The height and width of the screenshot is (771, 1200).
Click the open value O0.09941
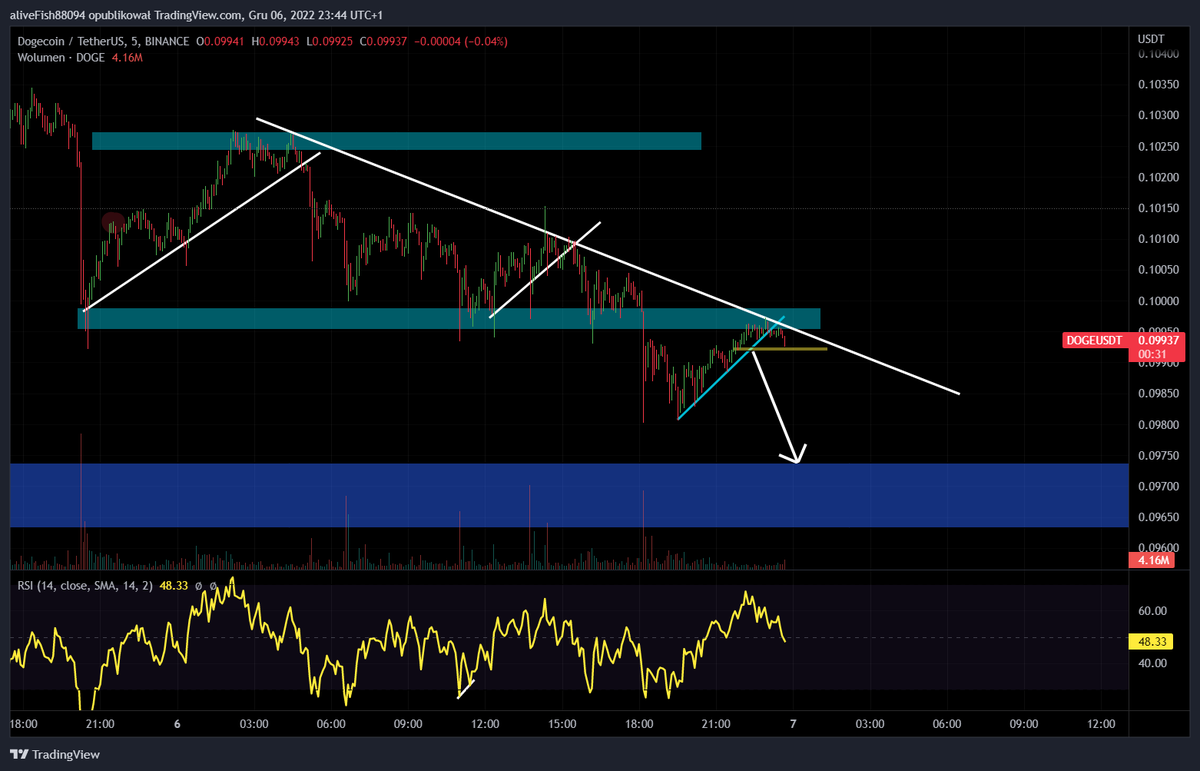pos(222,41)
